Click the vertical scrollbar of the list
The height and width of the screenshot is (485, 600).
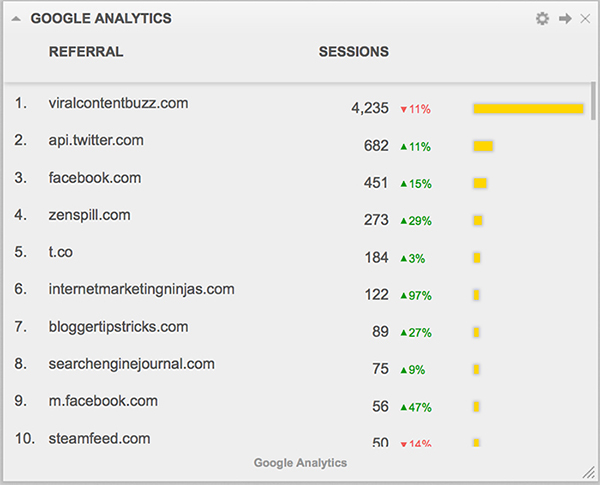594,100
